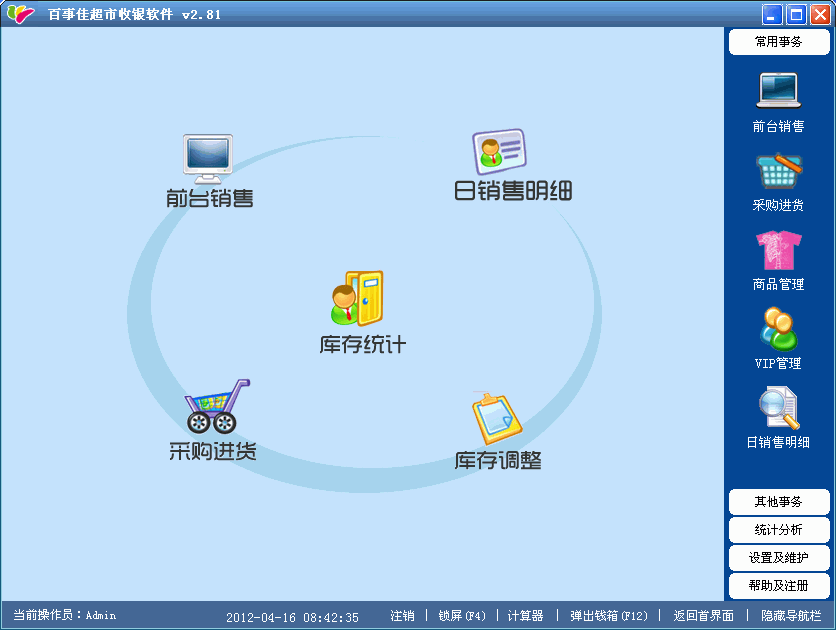The height and width of the screenshot is (630, 836).
Task: Open 库存调整 clipboard icon
Action: [x=496, y=419]
